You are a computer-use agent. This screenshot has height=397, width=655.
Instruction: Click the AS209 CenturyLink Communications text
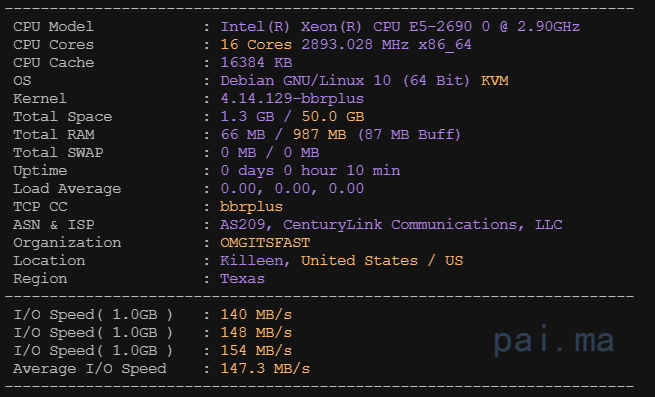[x=391, y=225]
